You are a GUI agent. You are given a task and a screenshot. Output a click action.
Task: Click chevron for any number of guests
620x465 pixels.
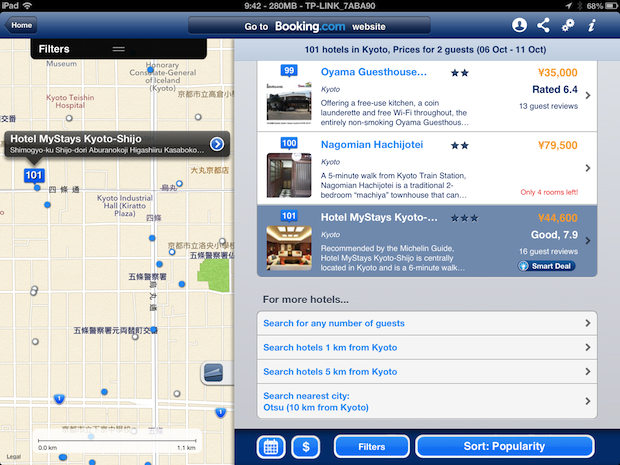click(588, 323)
